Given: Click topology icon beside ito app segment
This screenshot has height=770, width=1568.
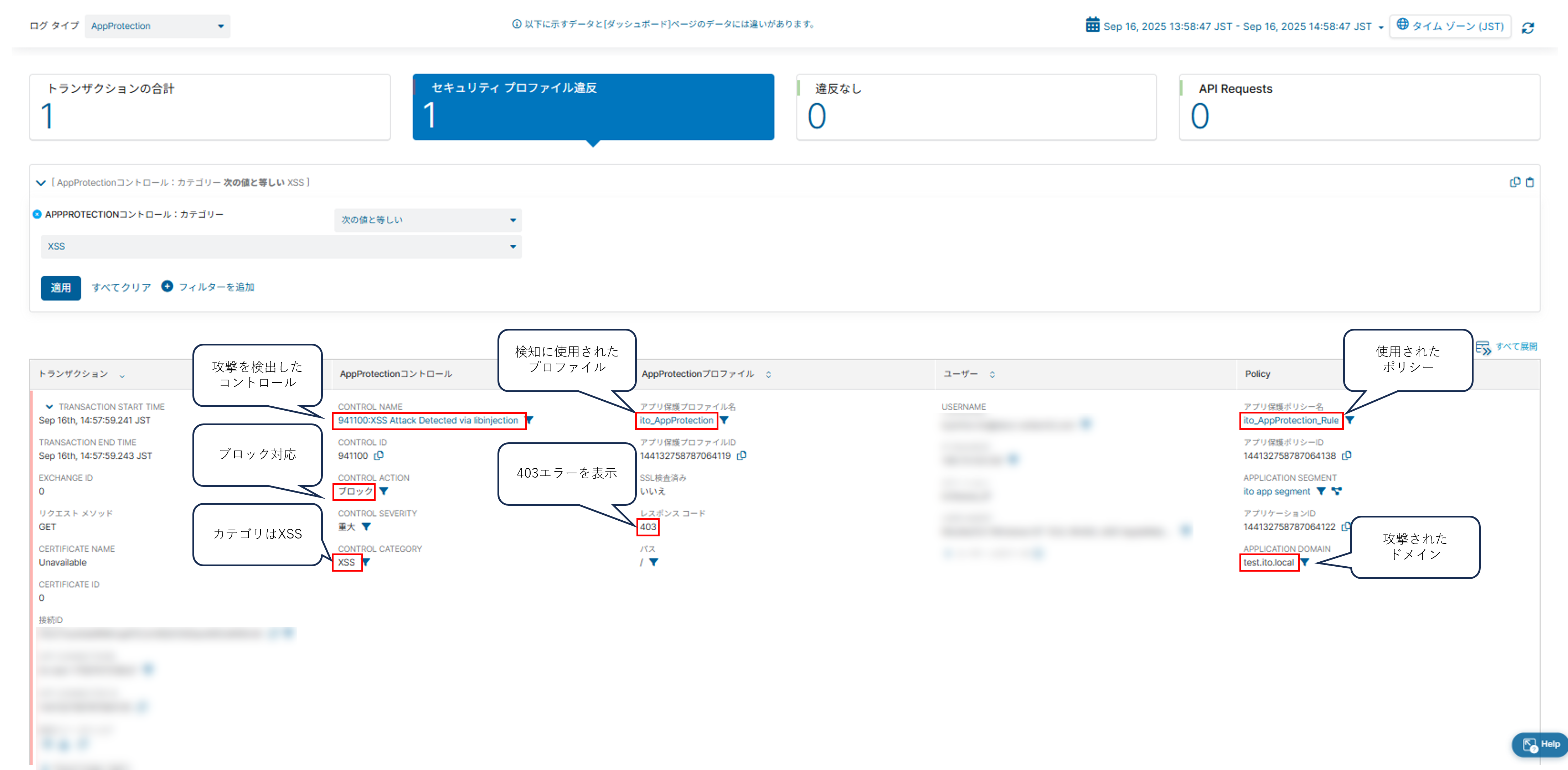Looking at the screenshot, I should pyautogui.click(x=1337, y=491).
